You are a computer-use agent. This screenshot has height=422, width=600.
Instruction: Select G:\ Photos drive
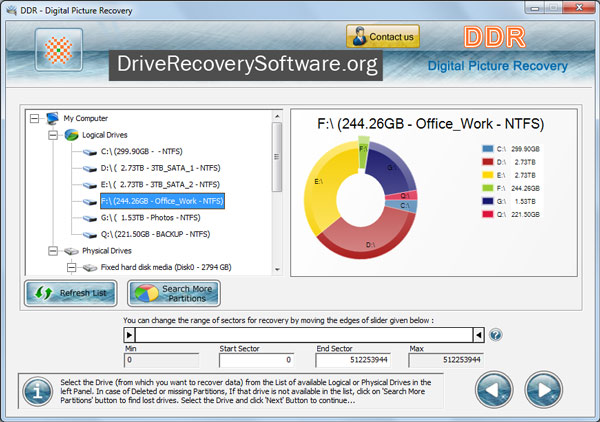coord(150,218)
